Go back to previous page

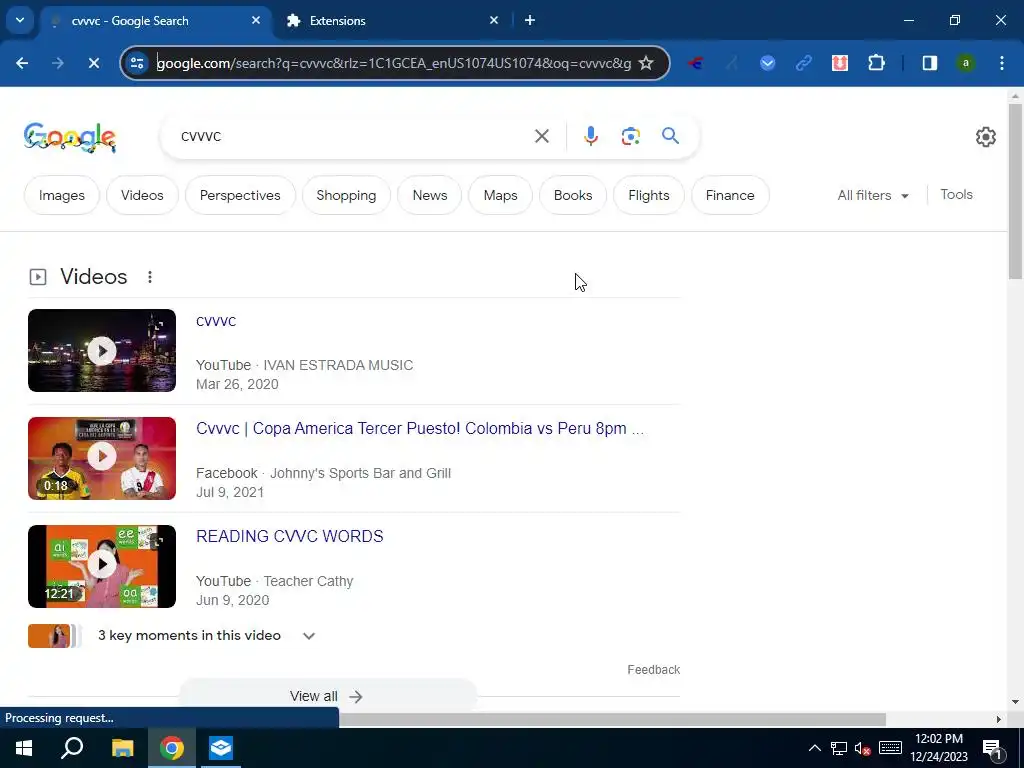pyautogui.click(x=22, y=63)
